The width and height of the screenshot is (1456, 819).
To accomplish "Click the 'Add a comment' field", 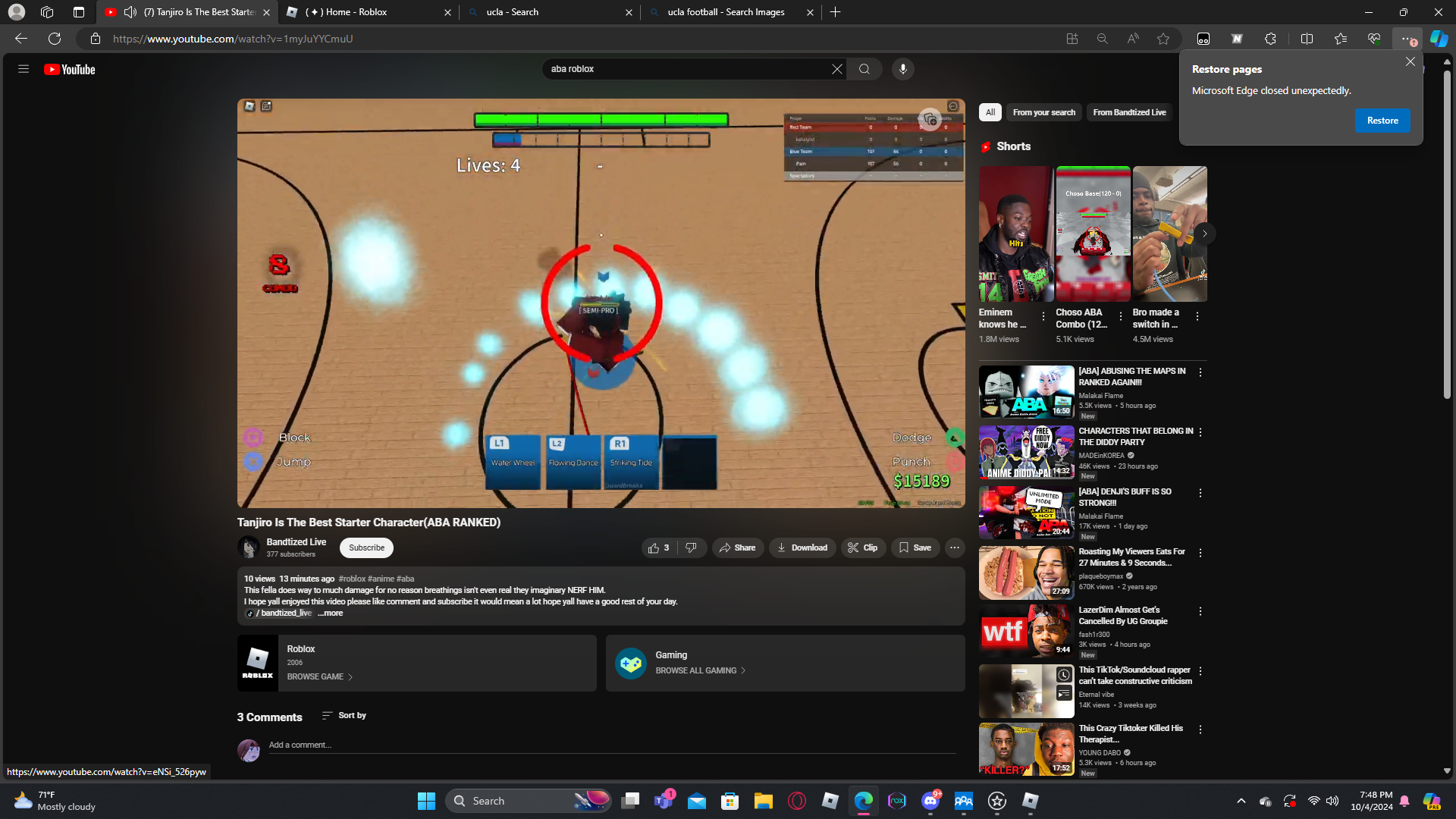I will tap(613, 745).
